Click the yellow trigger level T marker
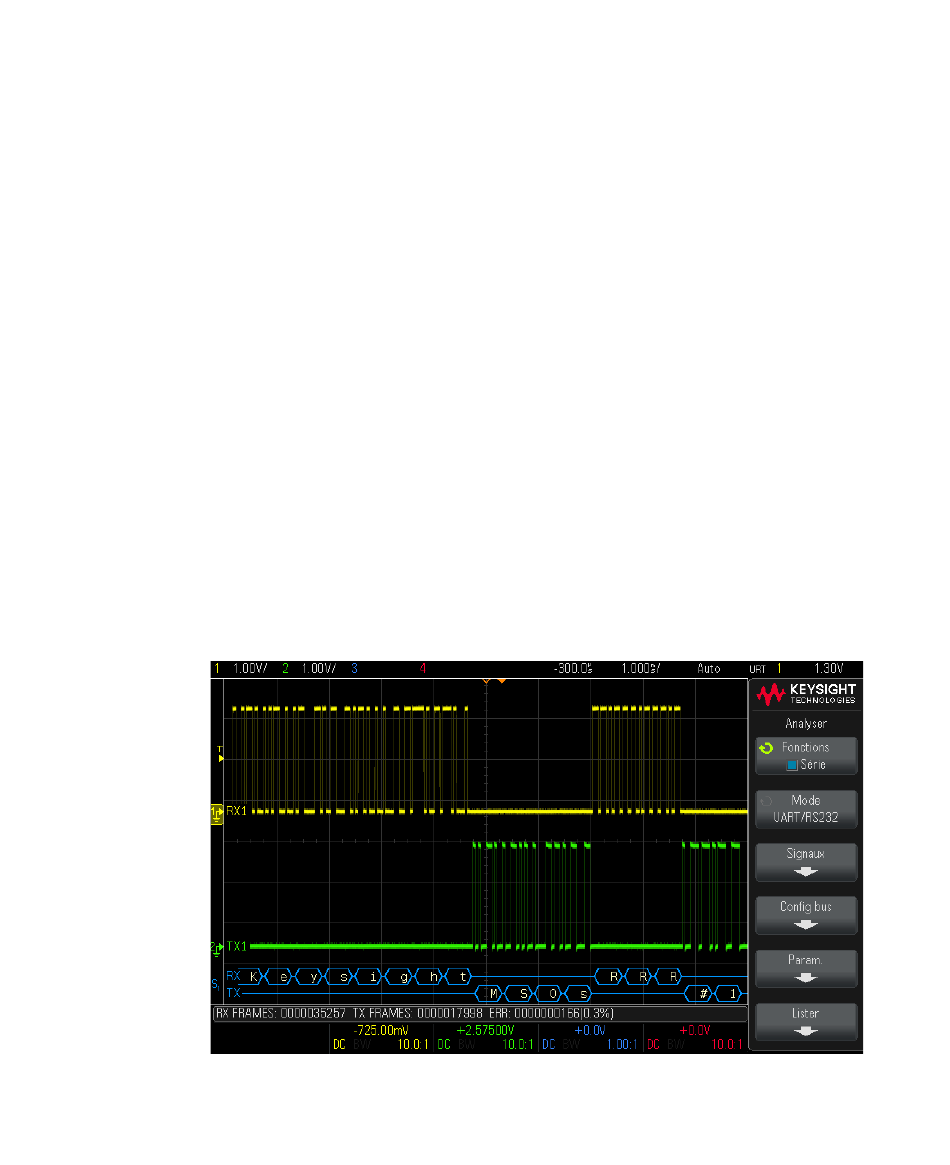 pos(220,754)
